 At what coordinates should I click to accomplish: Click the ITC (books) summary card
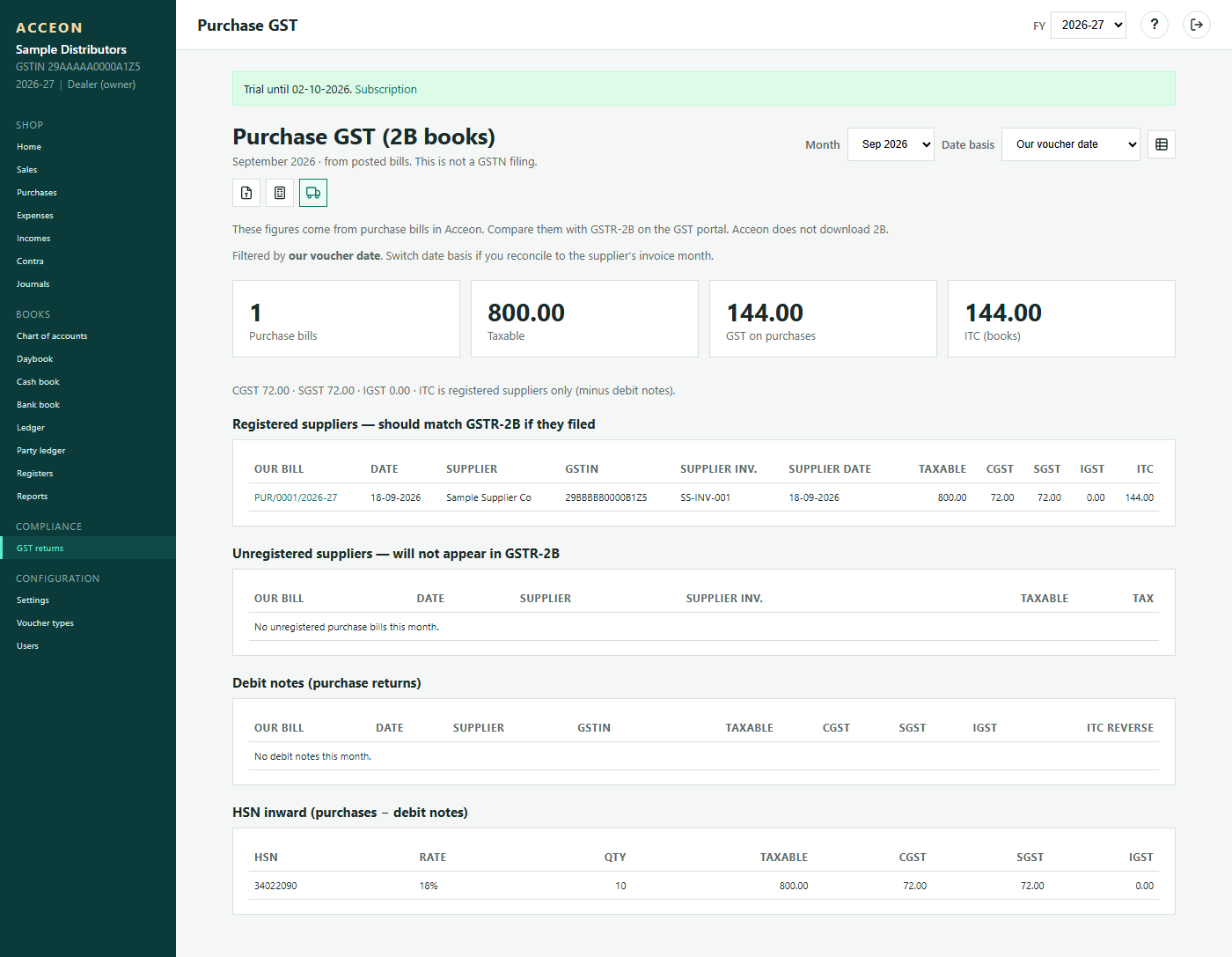pyautogui.click(x=1061, y=319)
